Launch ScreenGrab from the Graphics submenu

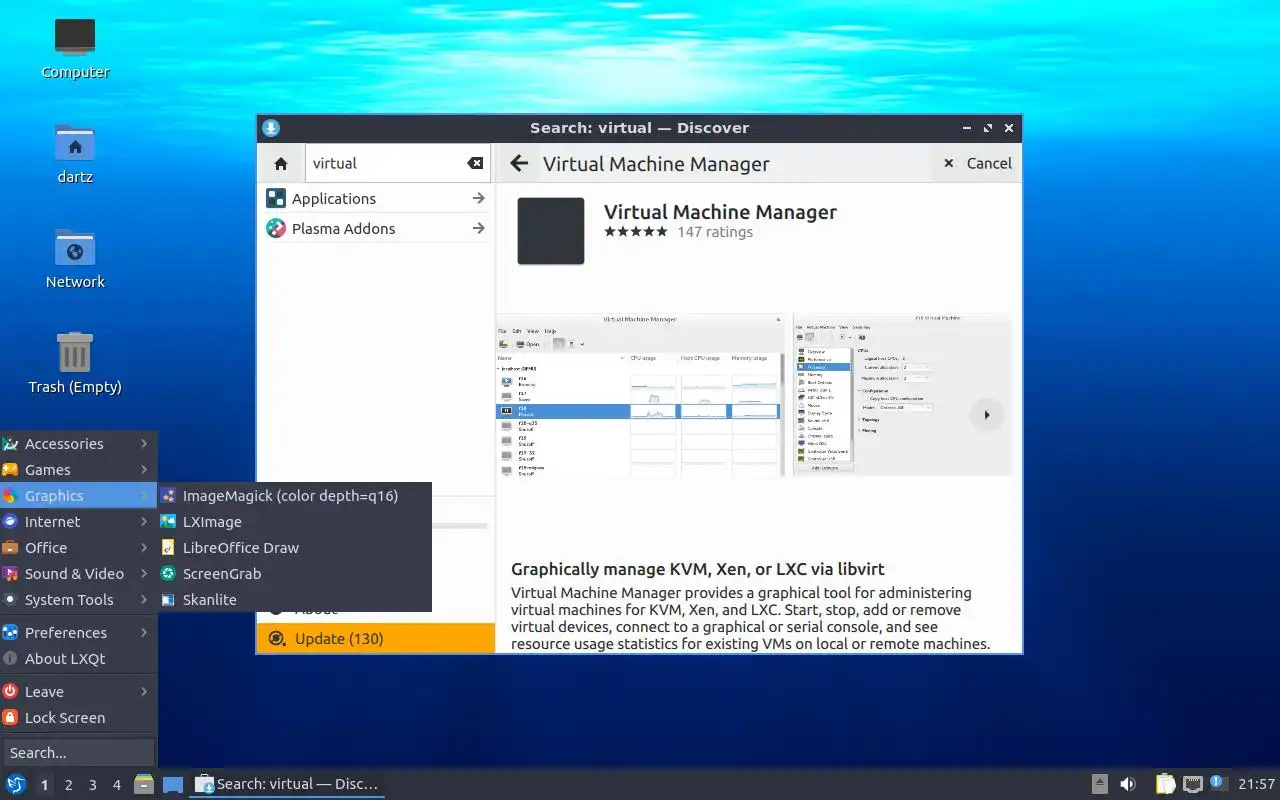pos(295,574)
